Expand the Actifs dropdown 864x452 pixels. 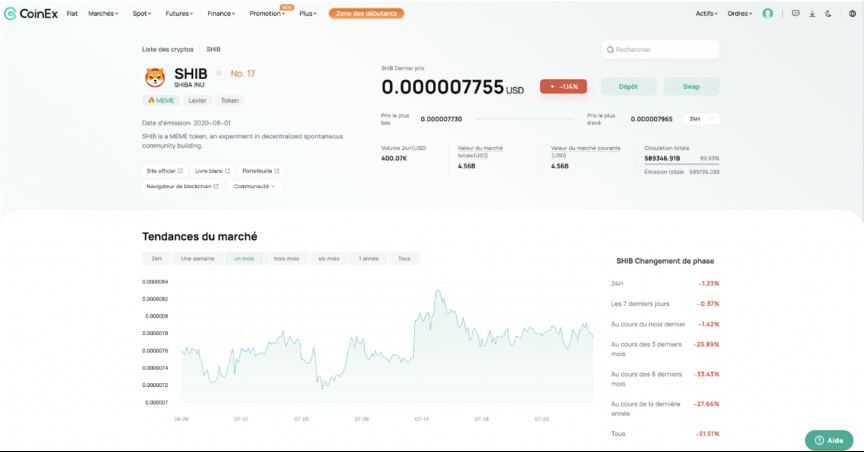pos(706,14)
